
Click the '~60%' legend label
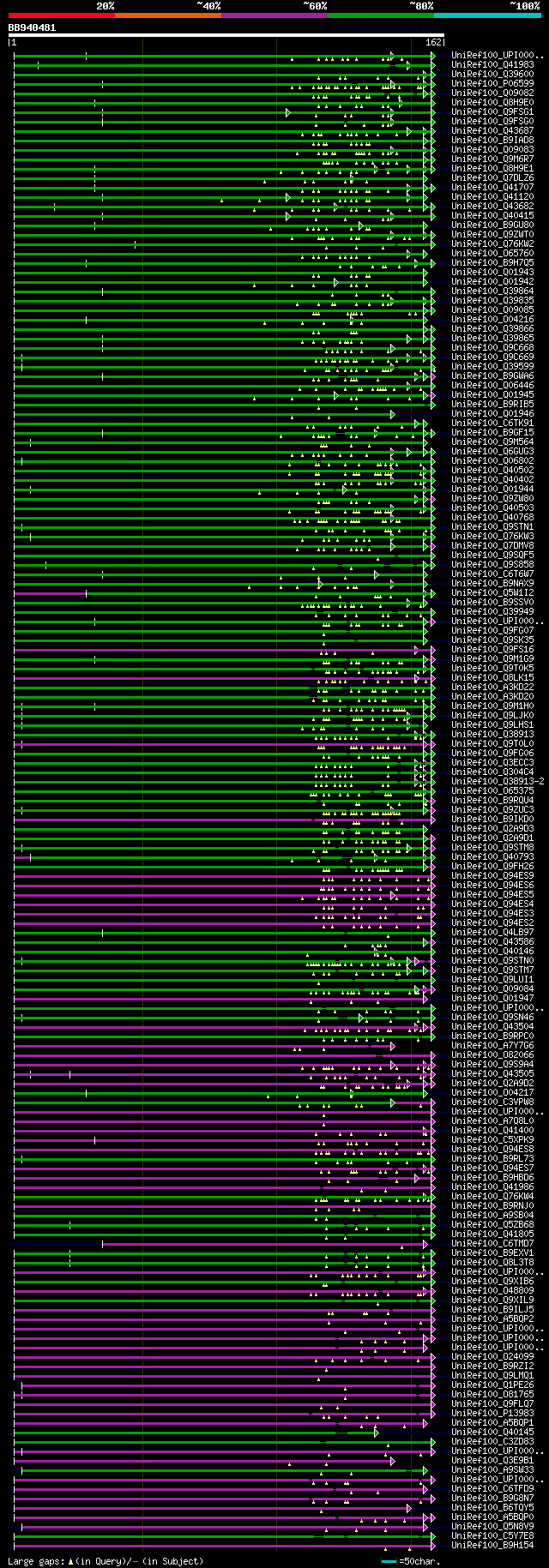tap(315, 6)
